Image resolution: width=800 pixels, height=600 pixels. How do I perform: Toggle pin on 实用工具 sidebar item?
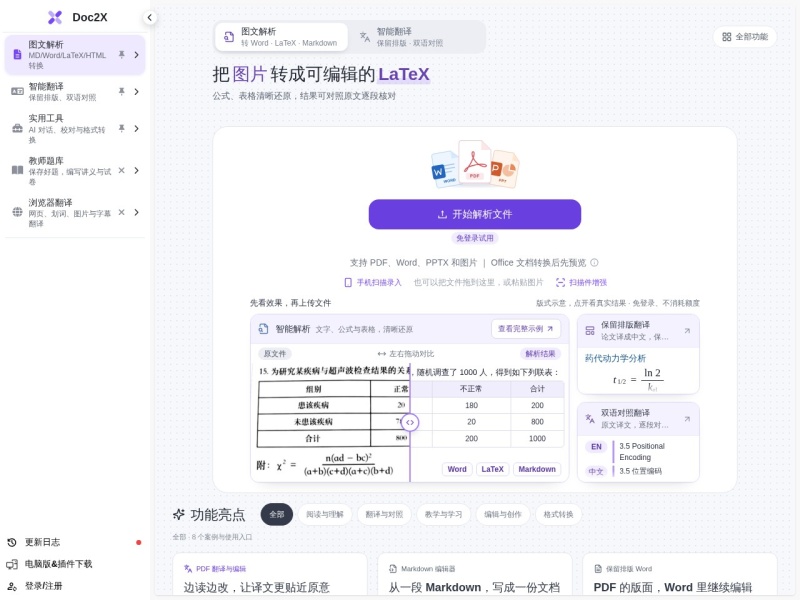click(121, 128)
